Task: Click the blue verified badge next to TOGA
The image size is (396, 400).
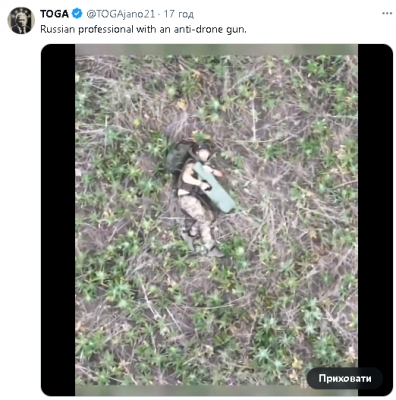Action: (77, 14)
